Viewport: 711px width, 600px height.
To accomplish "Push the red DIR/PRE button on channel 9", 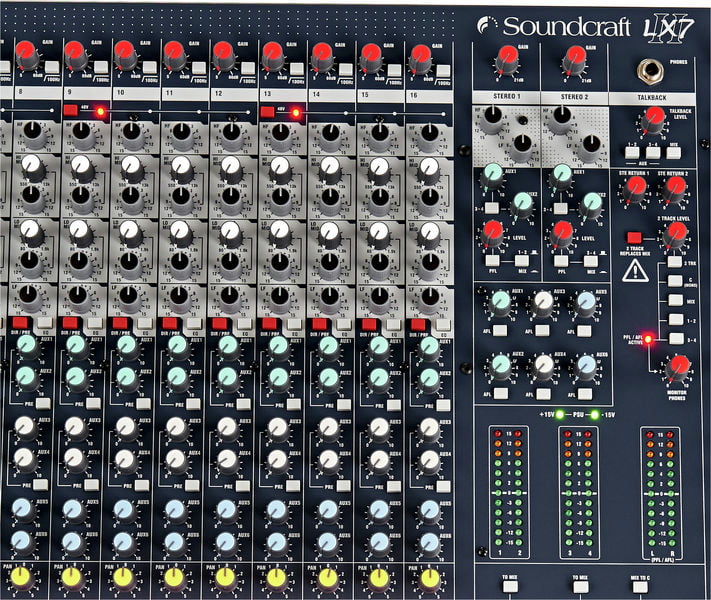I will click(70, 323).
